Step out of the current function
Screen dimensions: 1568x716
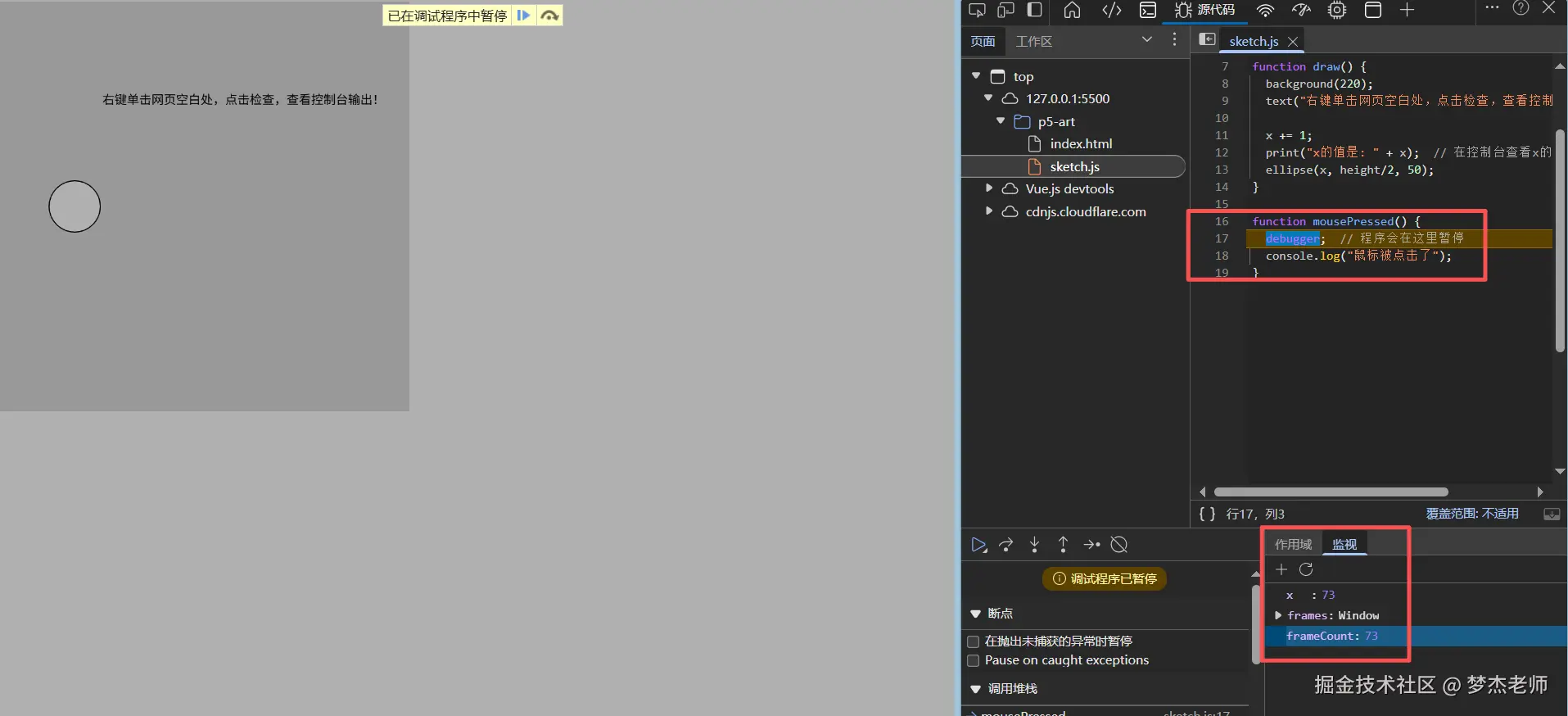coord(1063,545)
